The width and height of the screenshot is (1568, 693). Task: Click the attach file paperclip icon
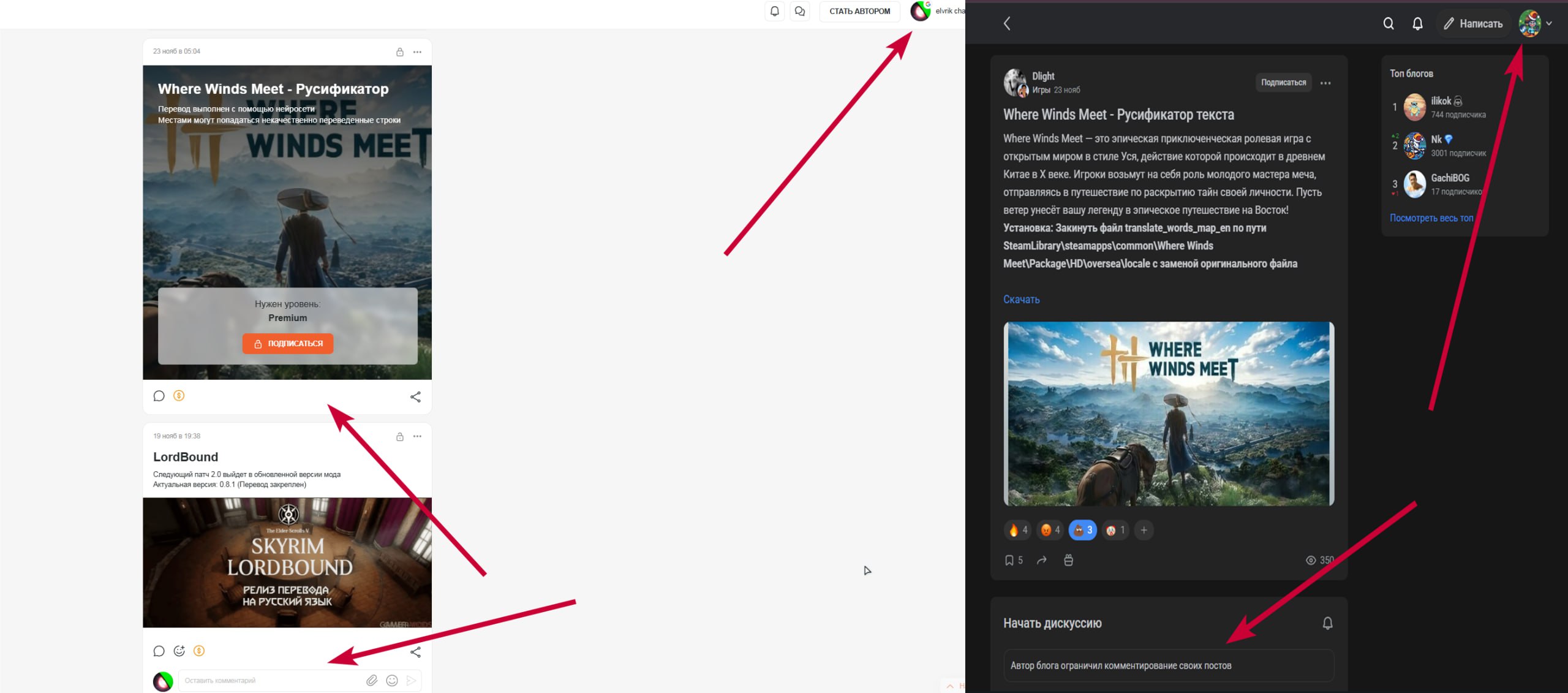pyautogui.click(x=372, y=680)
